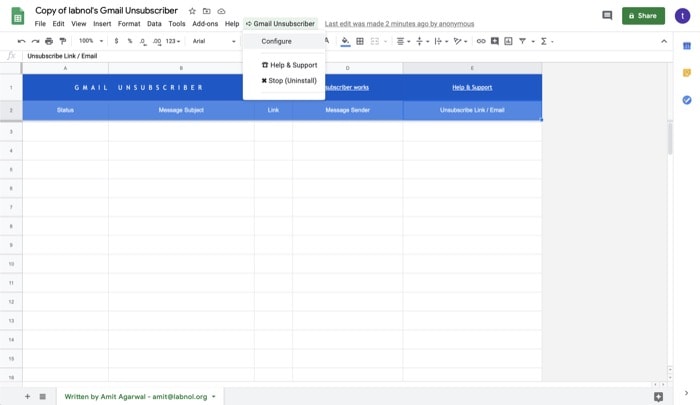Decrease decimal places
Viewport: 700px width, 405px height.
tap(142, 41)
